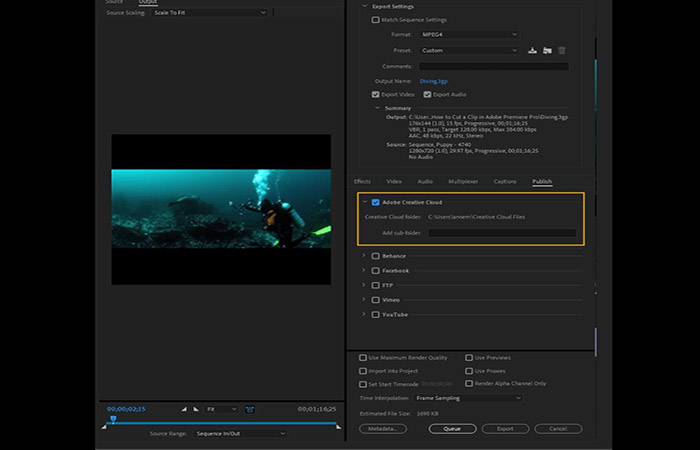
Task: Switch to the Captions tab
Action: (505, 181)
